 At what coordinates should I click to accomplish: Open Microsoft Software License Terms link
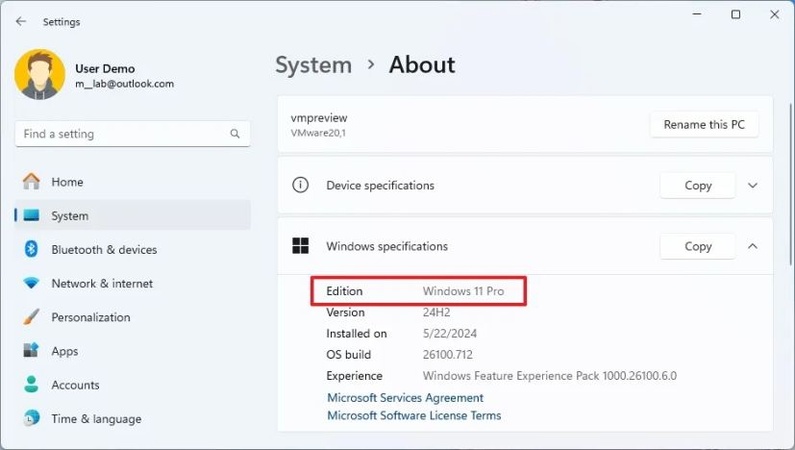pos(414,416)
